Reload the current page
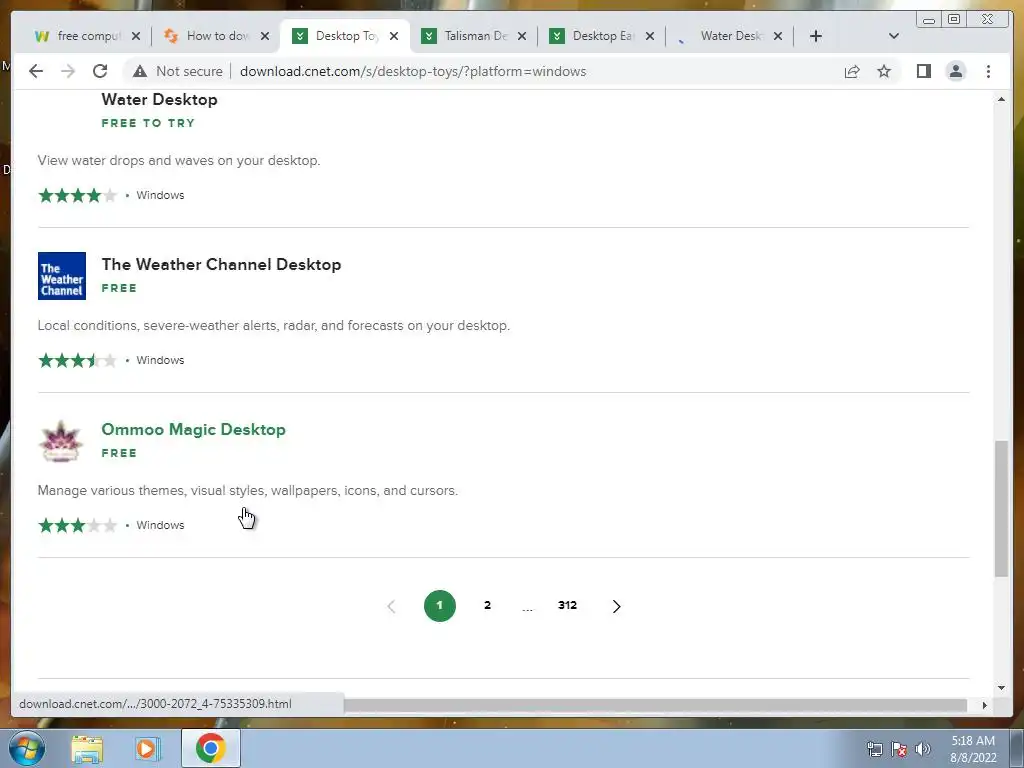 pyautogui.click(x=100, y=71)
